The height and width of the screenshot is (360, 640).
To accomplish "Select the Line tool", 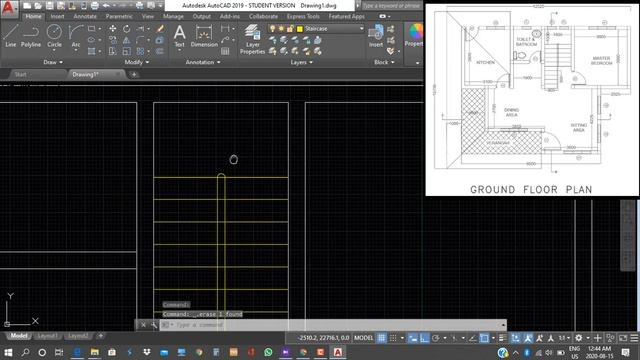I will pyautogui.click(x=10, y=36).
